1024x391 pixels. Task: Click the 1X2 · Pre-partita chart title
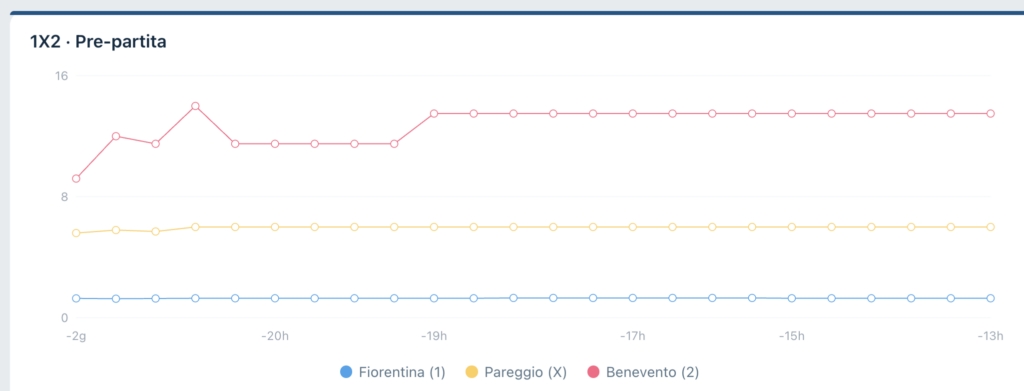pyautogui.click(x=98, y=42)
